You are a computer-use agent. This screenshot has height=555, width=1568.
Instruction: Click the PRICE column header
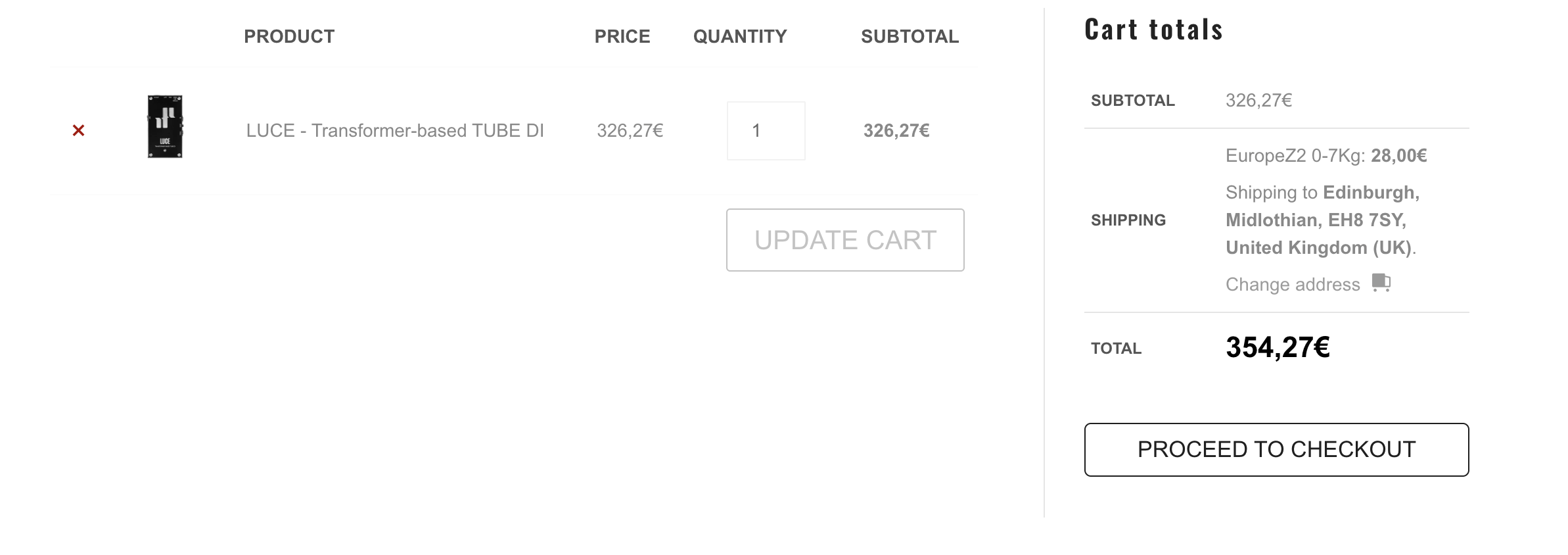coord(622,36)
